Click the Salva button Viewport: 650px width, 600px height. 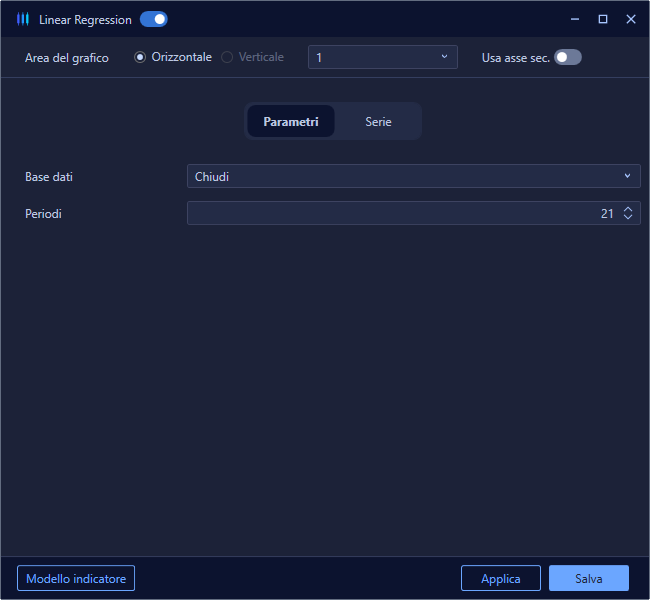[x=589, y=578]
